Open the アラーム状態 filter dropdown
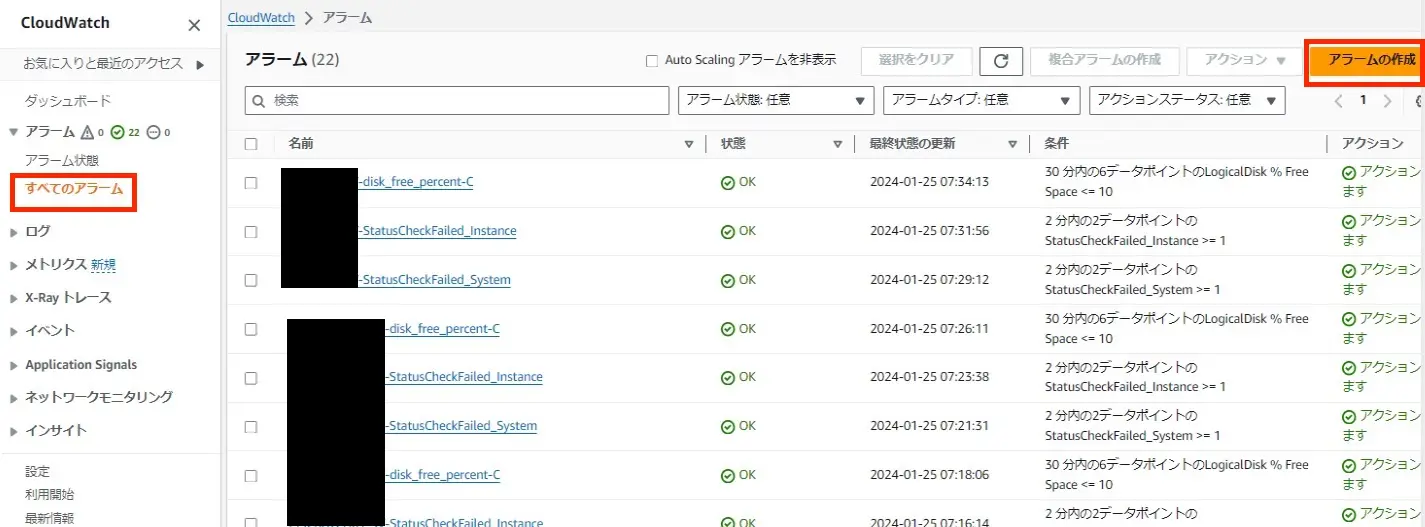Viewport: 1425px width, 527px height. tap(775, 100)
